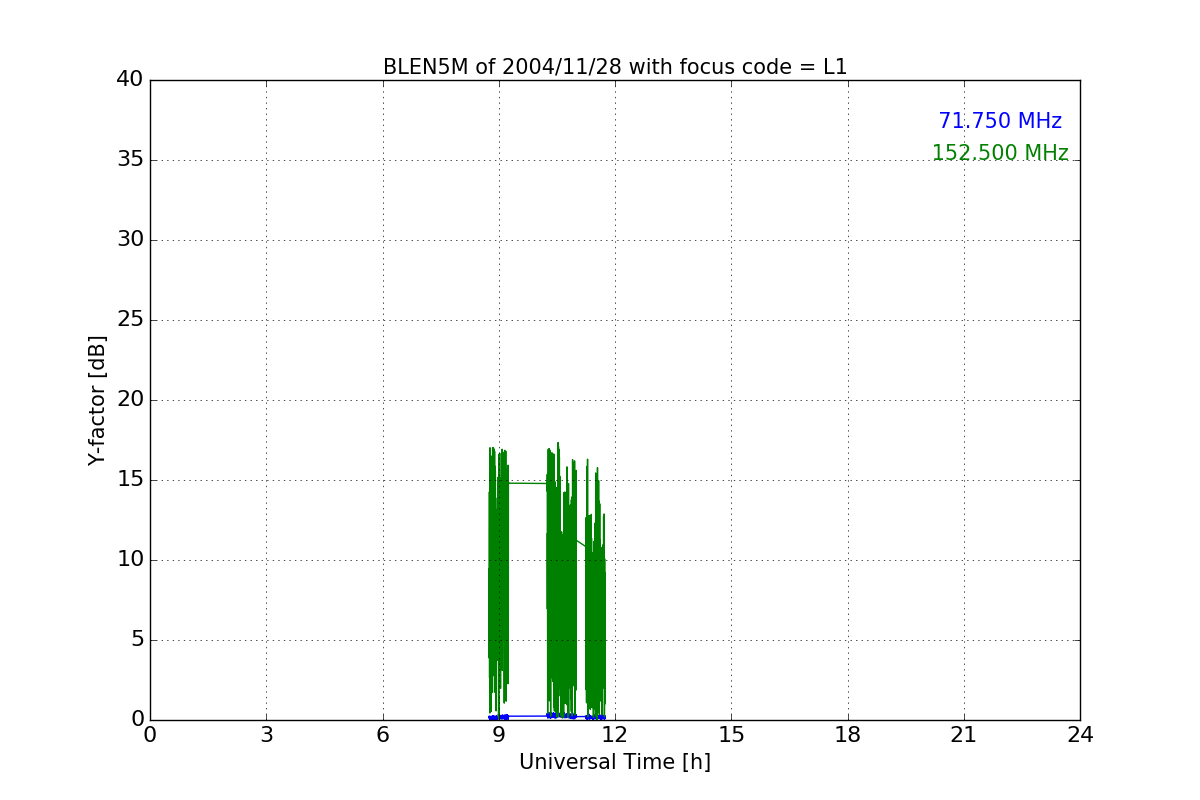Click y-axis tick label 25
The width and height of the screenshot is (1200, 800).
130,320
